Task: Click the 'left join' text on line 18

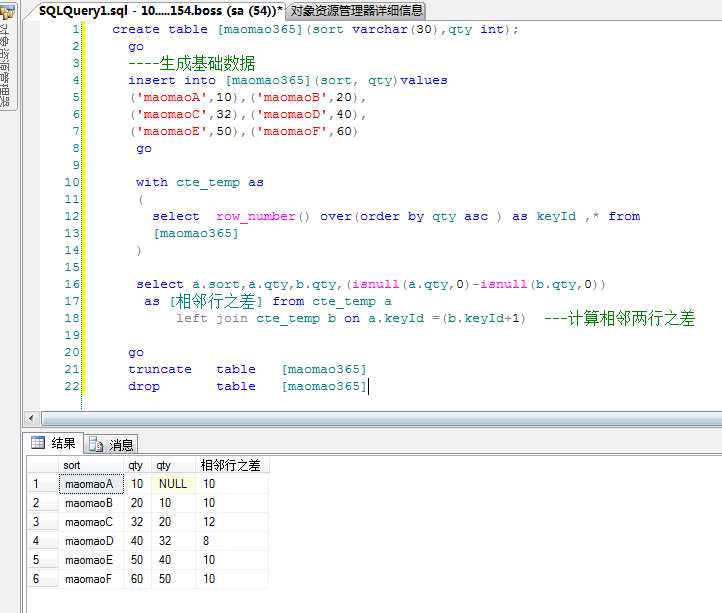Action: (212, 319)
